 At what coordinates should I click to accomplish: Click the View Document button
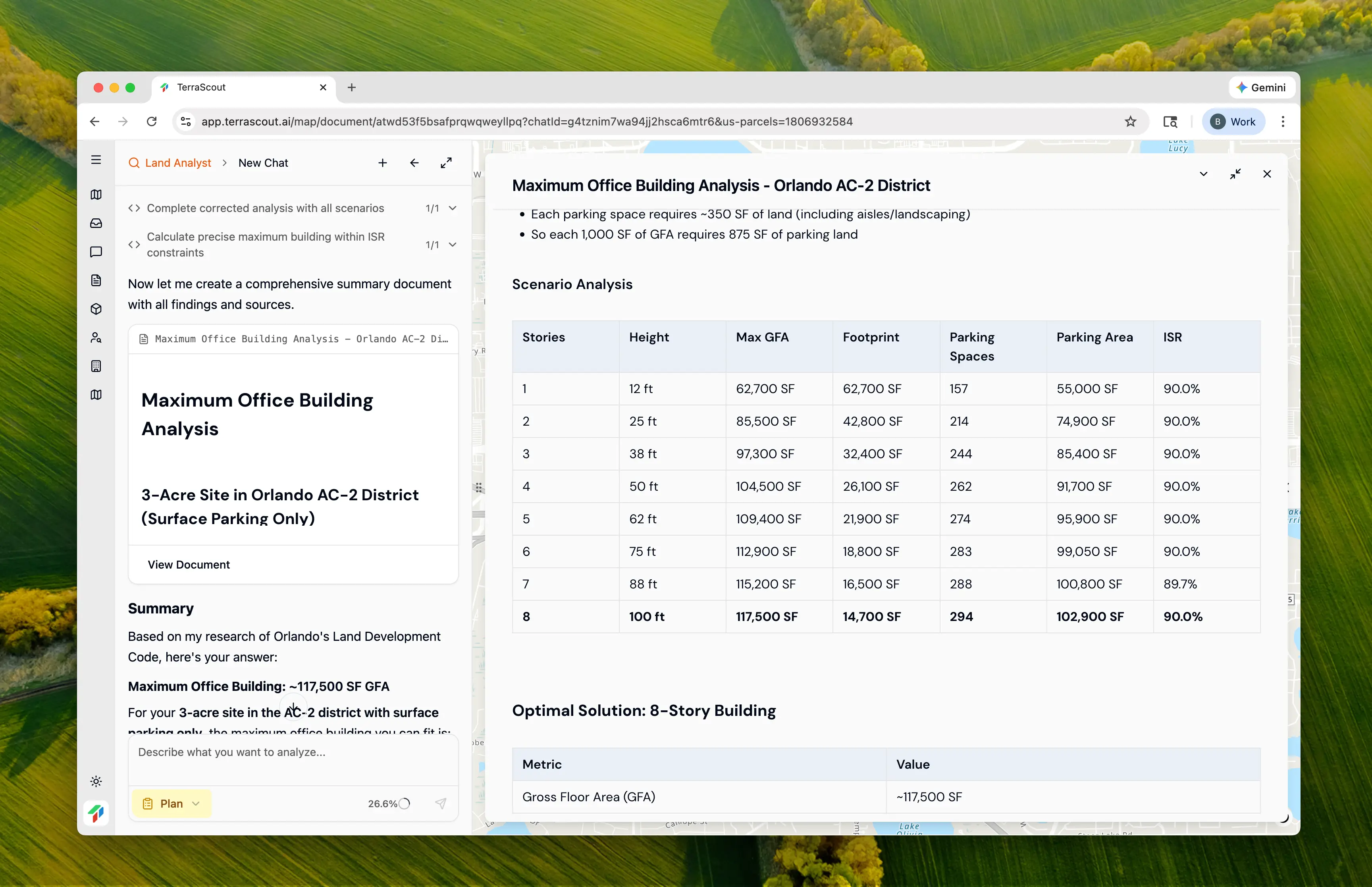pyautogui.click(x=189, y=565)
